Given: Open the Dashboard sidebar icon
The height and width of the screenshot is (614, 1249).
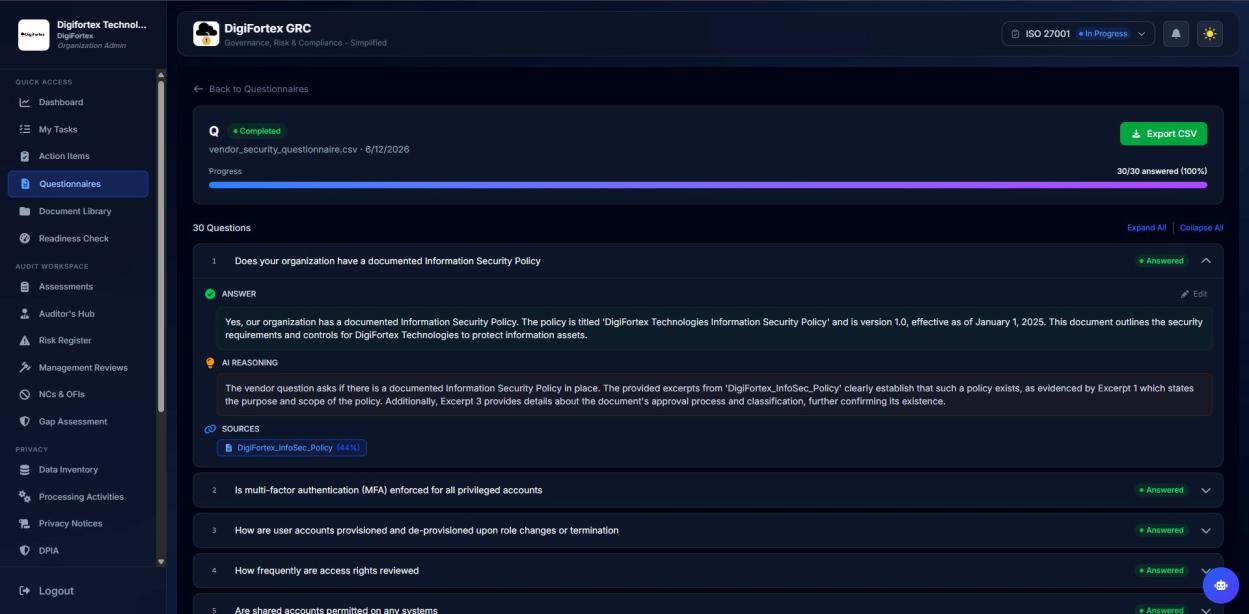Looking at the screenshot, I should [x=25, y=102].
